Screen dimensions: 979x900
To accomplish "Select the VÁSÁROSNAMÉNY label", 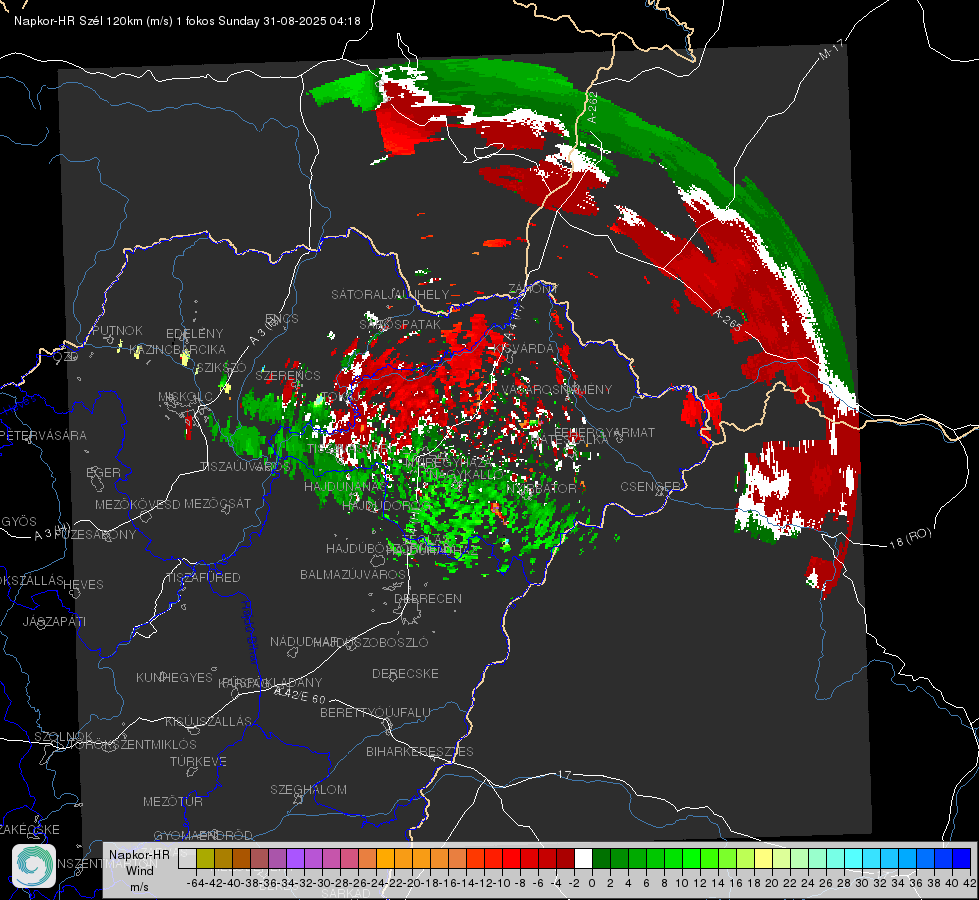I will (x=557, y=389).
